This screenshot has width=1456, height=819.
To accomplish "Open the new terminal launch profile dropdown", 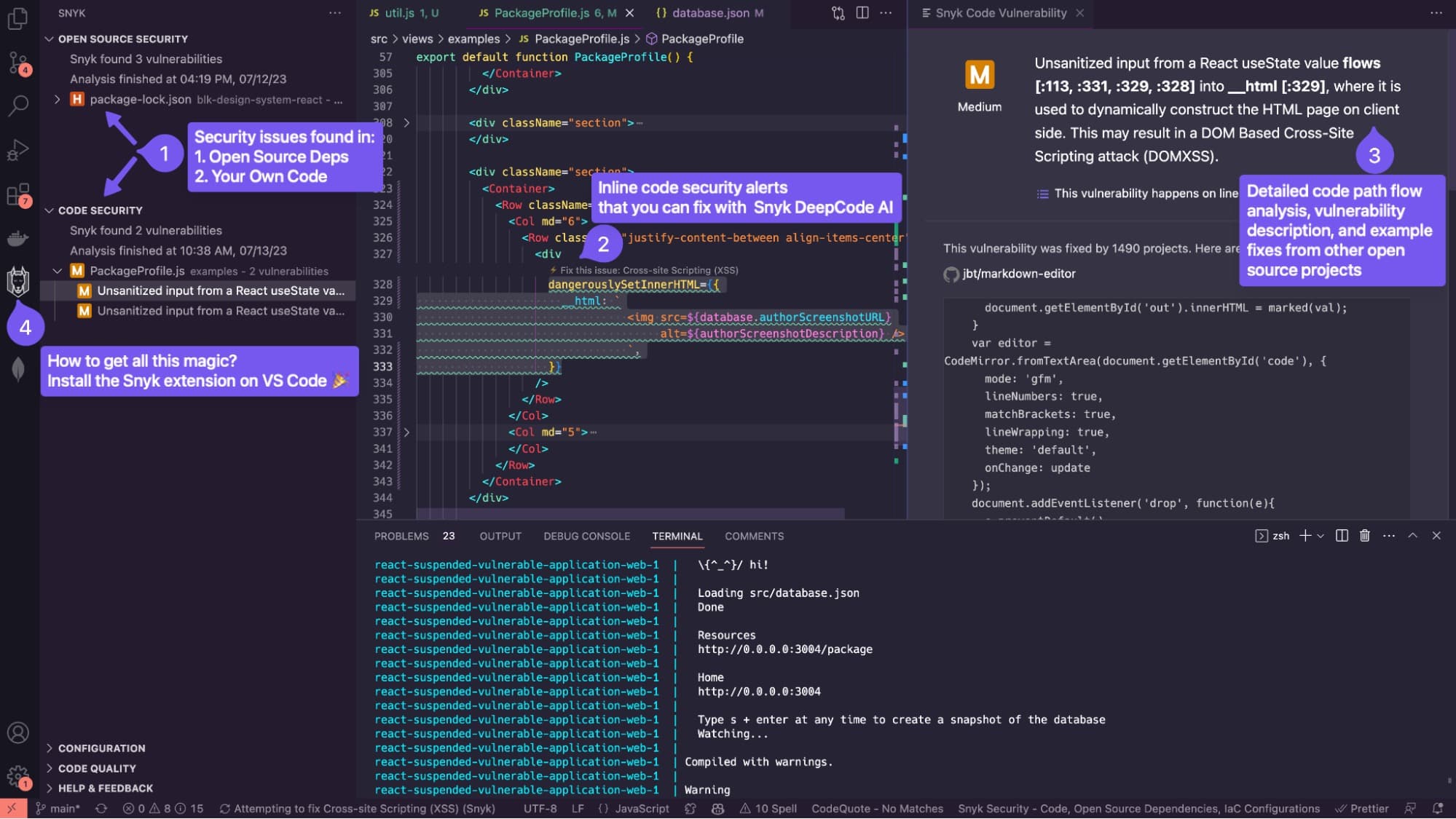I will [x=1321, y=536].
